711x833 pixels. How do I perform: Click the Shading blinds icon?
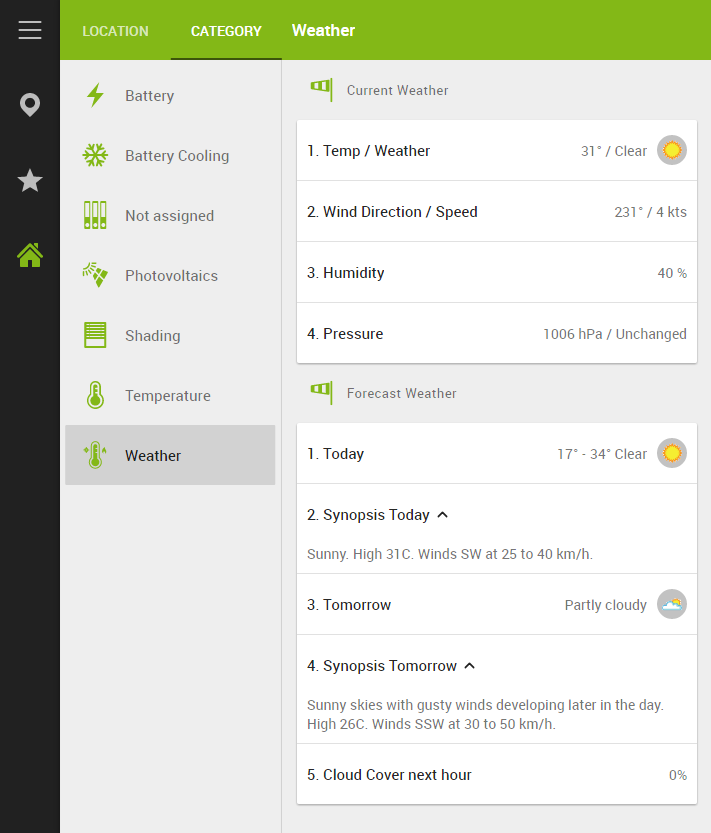click(95, 336)
